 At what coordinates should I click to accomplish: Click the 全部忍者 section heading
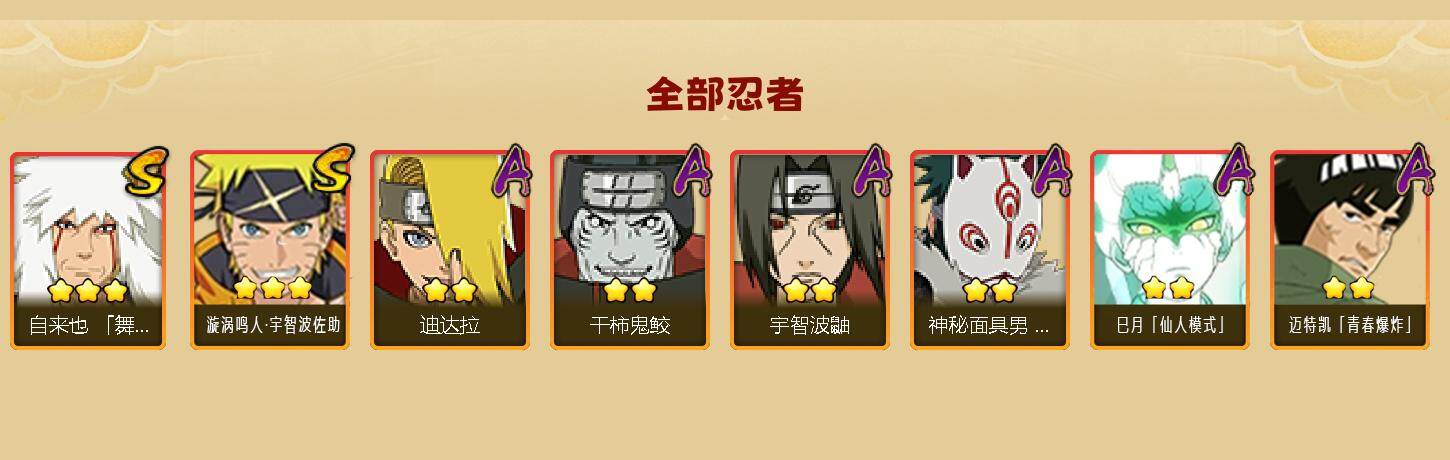[x=725, y=95]
